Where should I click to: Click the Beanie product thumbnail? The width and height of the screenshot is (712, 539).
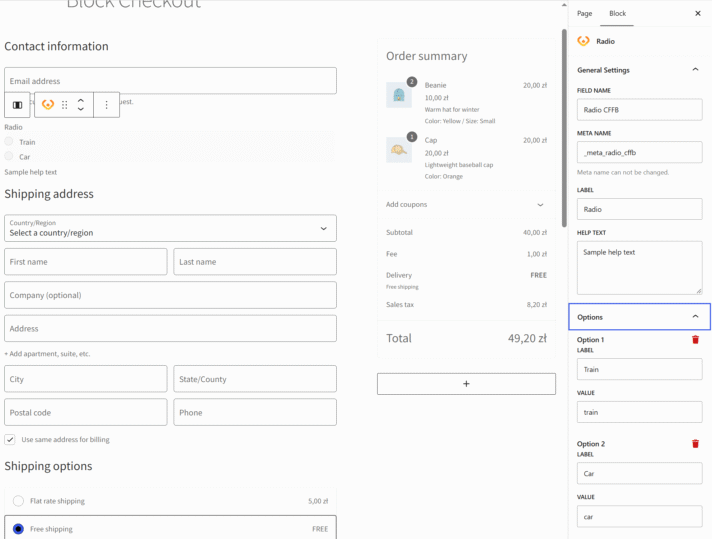pos(399,95)
